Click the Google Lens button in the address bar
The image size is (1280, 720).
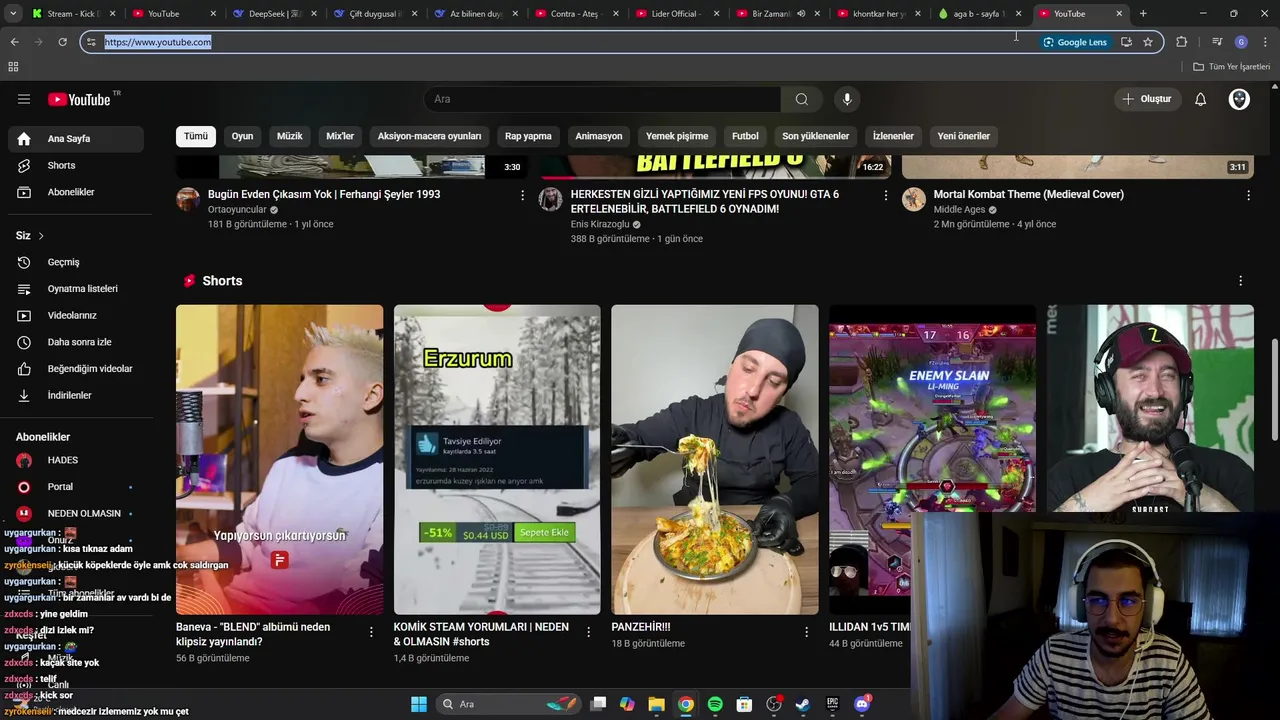coord(1075,42)
